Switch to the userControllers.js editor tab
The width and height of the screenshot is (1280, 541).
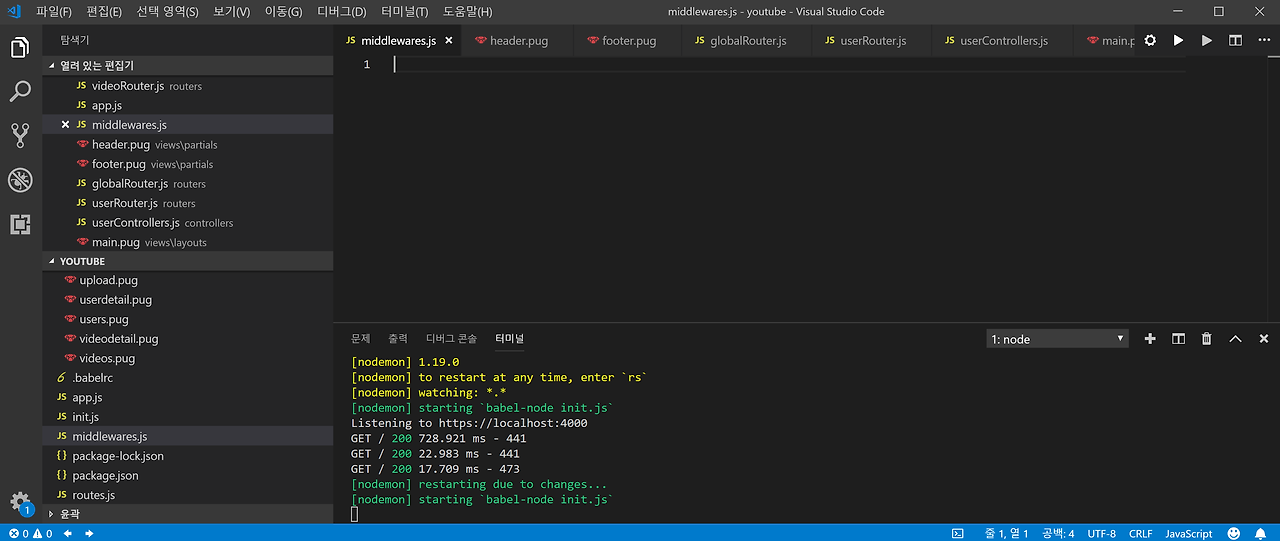coord(1004,41)
